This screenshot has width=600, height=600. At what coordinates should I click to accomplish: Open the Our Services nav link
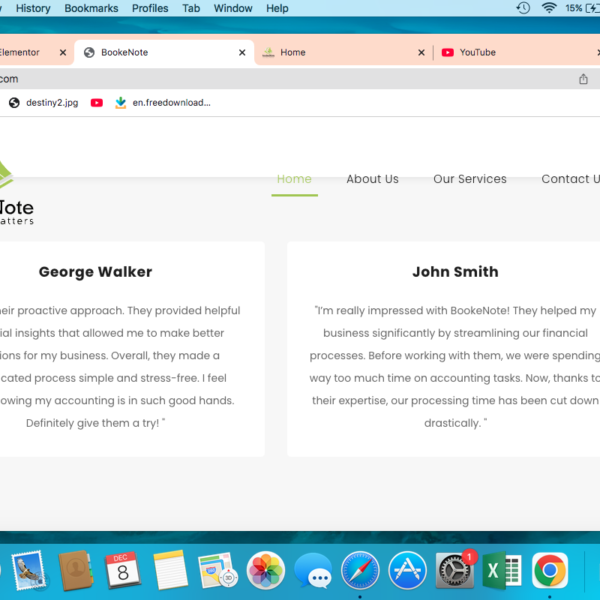pos(470,179)
